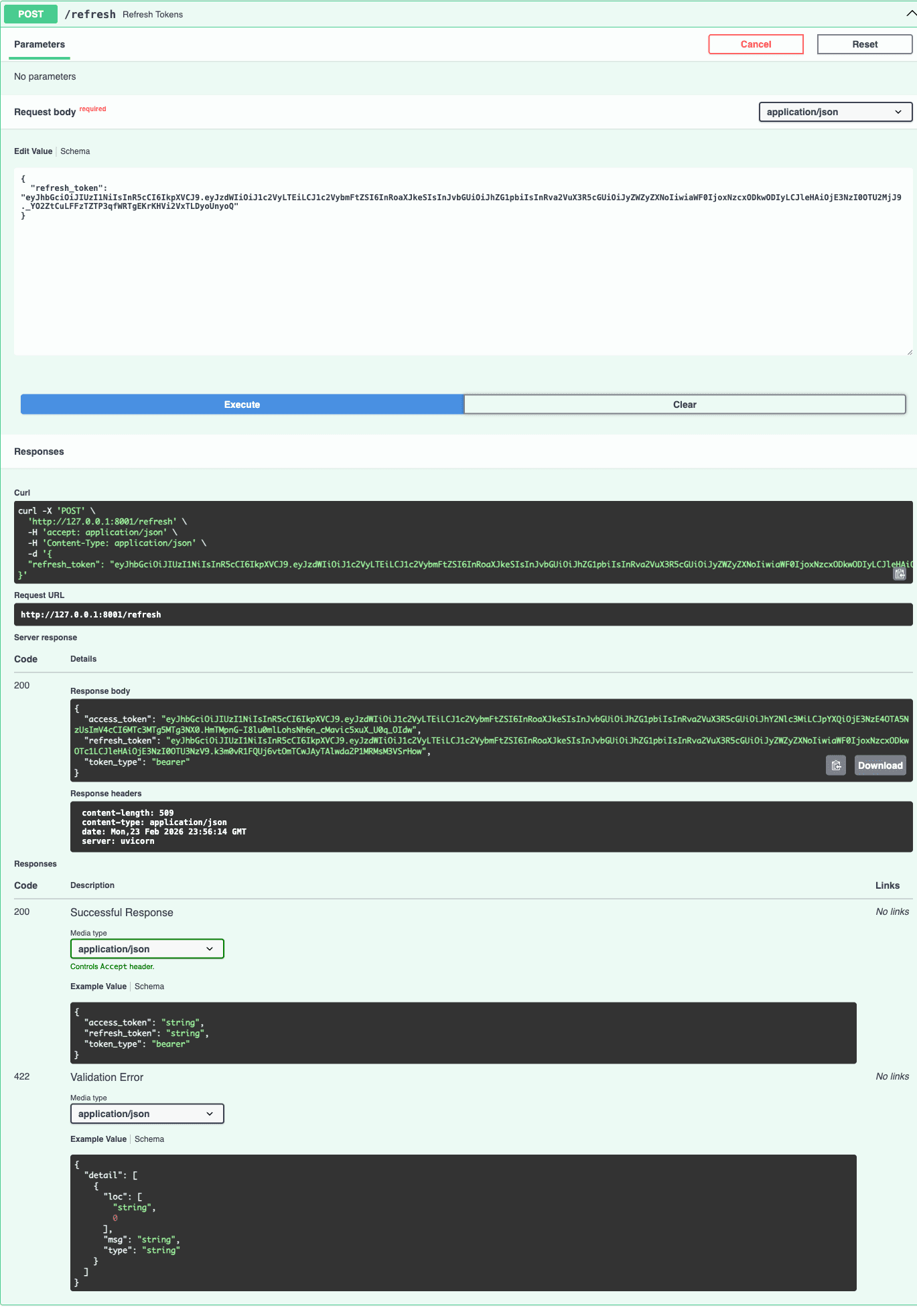Clear the response results
This screenshot has width=917, height=1316.
coord(685,405)
